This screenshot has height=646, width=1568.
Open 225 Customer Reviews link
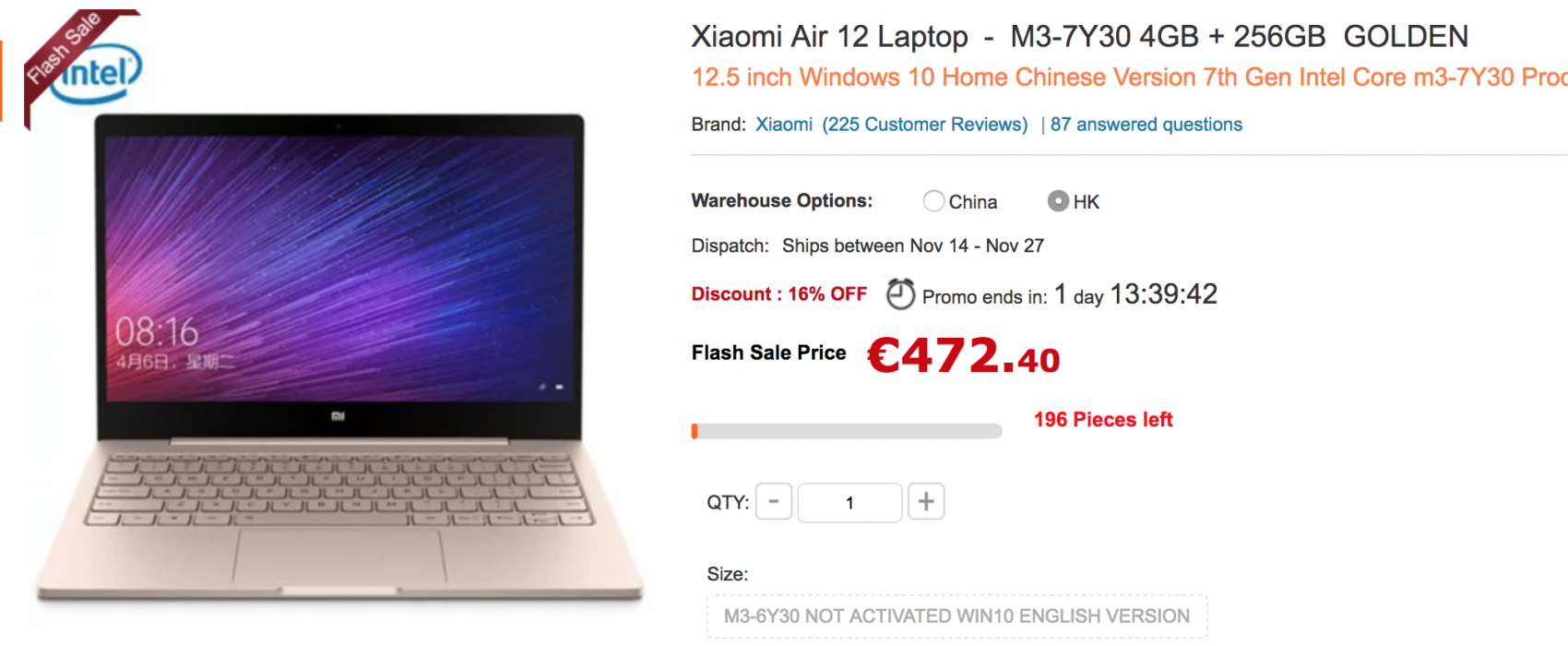(925, 125)
